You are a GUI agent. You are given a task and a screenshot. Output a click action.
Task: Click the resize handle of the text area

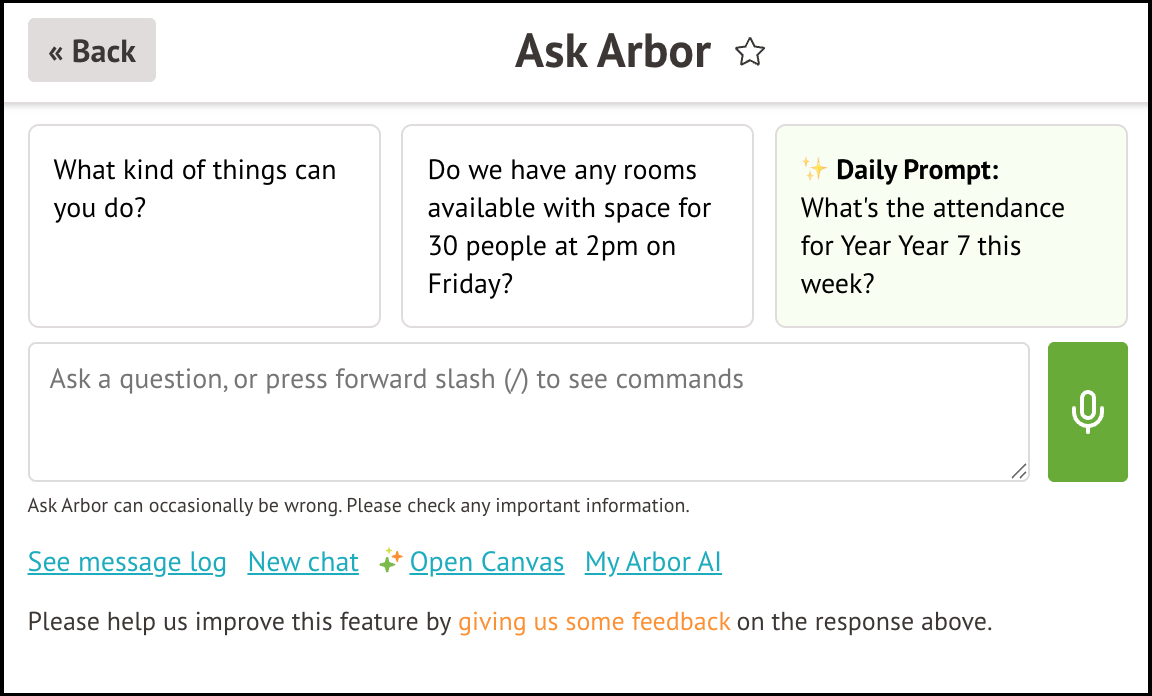(1019, 470)
